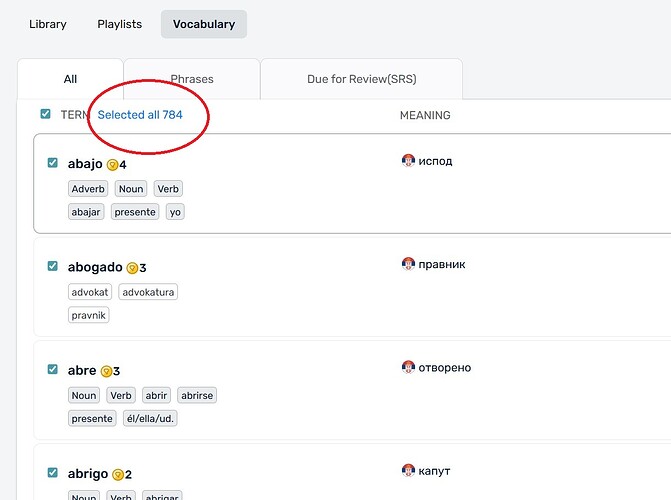671x500 pixels.
Task: Click the meaning испод
Action: [x=435, y=161]
